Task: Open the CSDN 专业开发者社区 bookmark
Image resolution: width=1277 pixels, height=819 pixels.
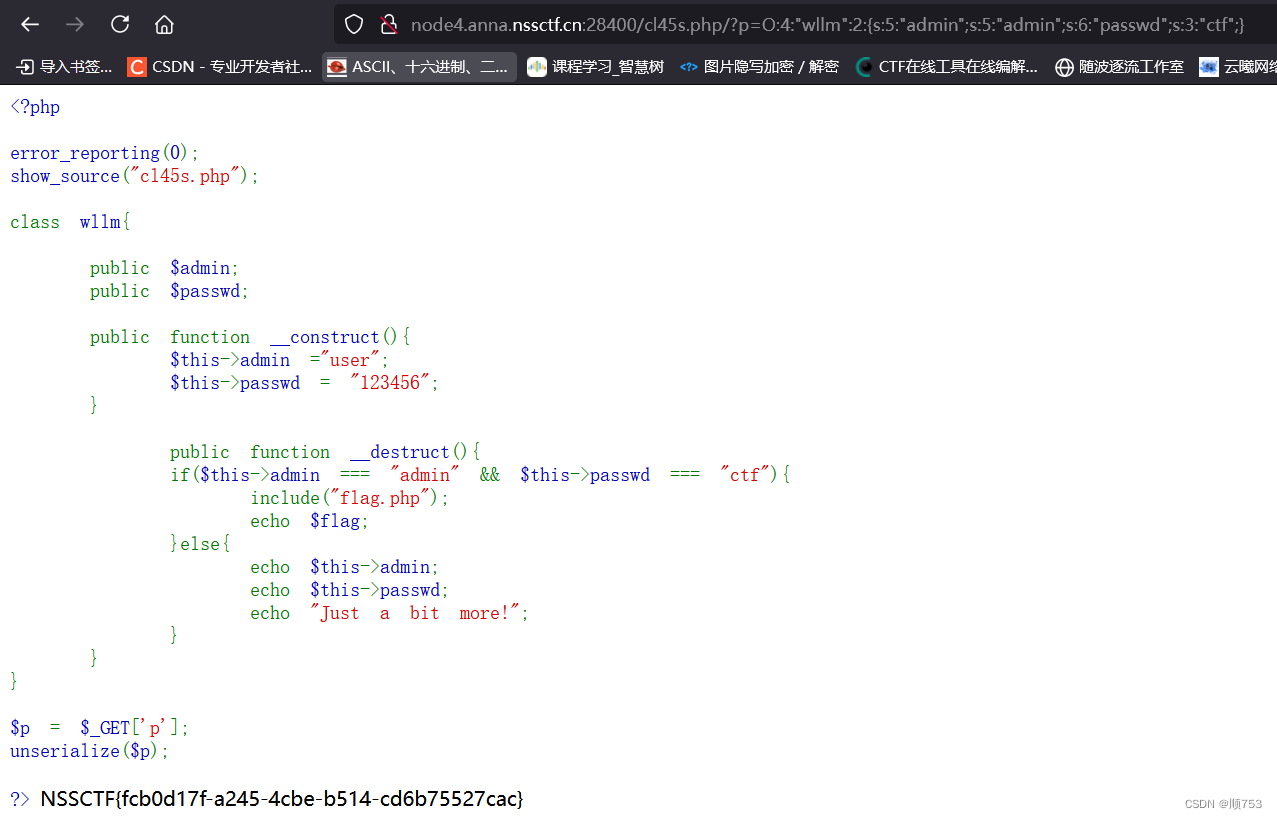Action: [220, 67]
